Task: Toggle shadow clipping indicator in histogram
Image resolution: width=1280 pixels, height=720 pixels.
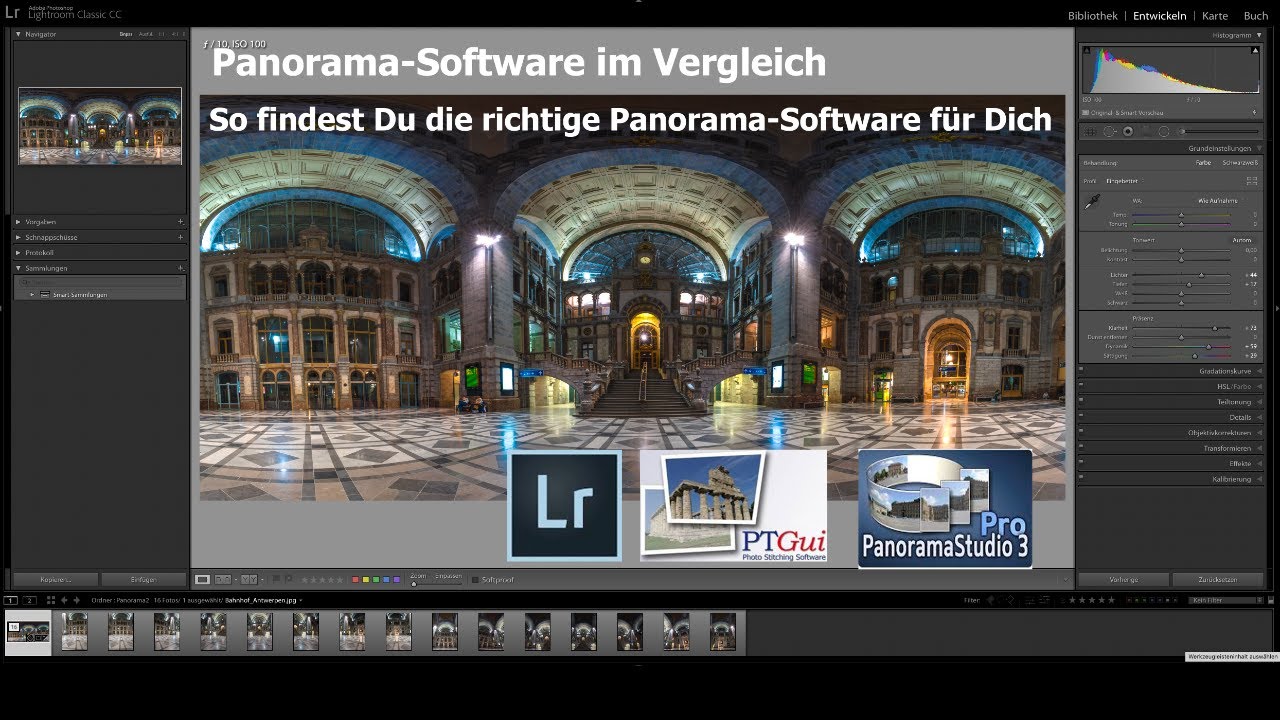Action: 1087,51
